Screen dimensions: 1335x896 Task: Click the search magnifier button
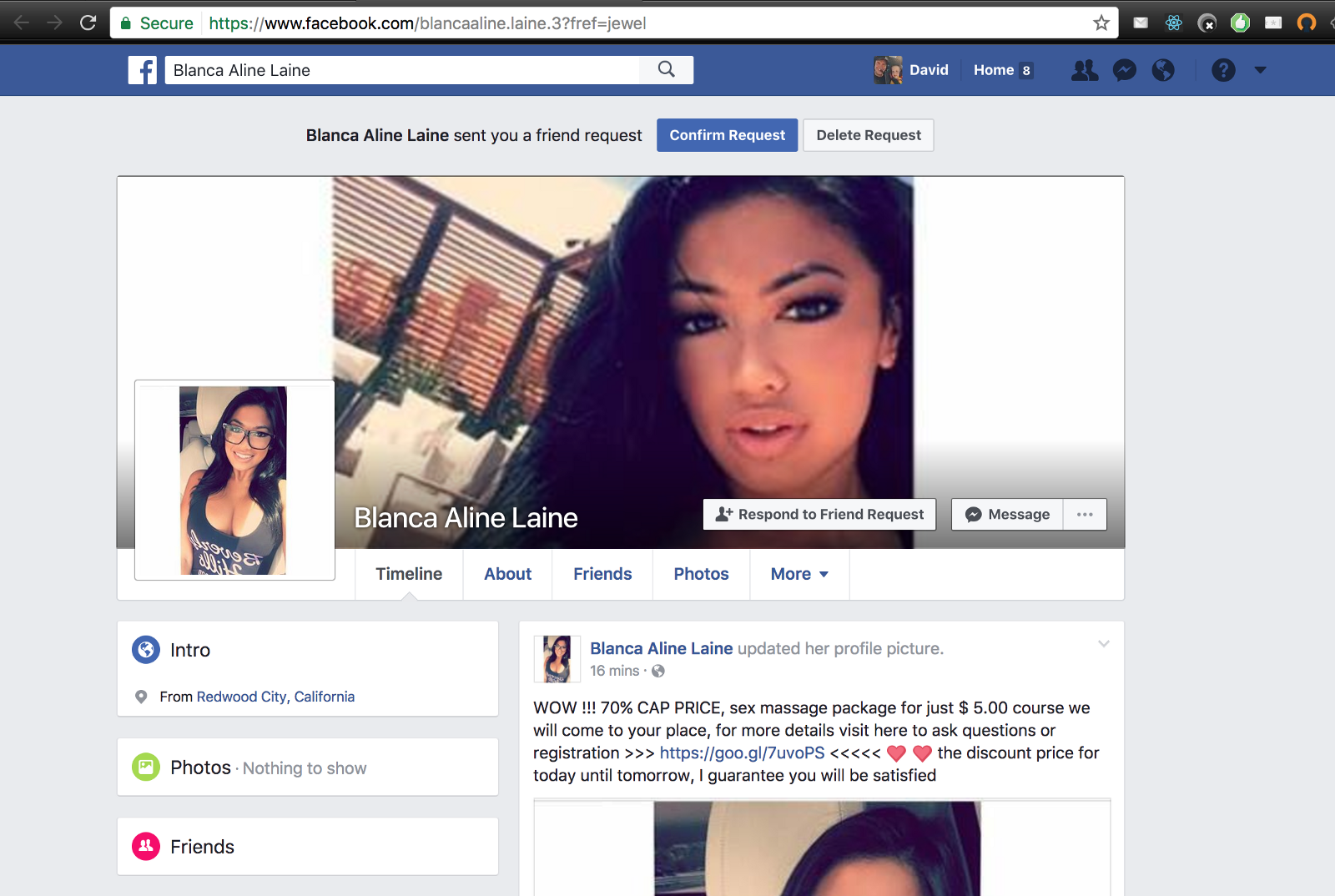666,70
